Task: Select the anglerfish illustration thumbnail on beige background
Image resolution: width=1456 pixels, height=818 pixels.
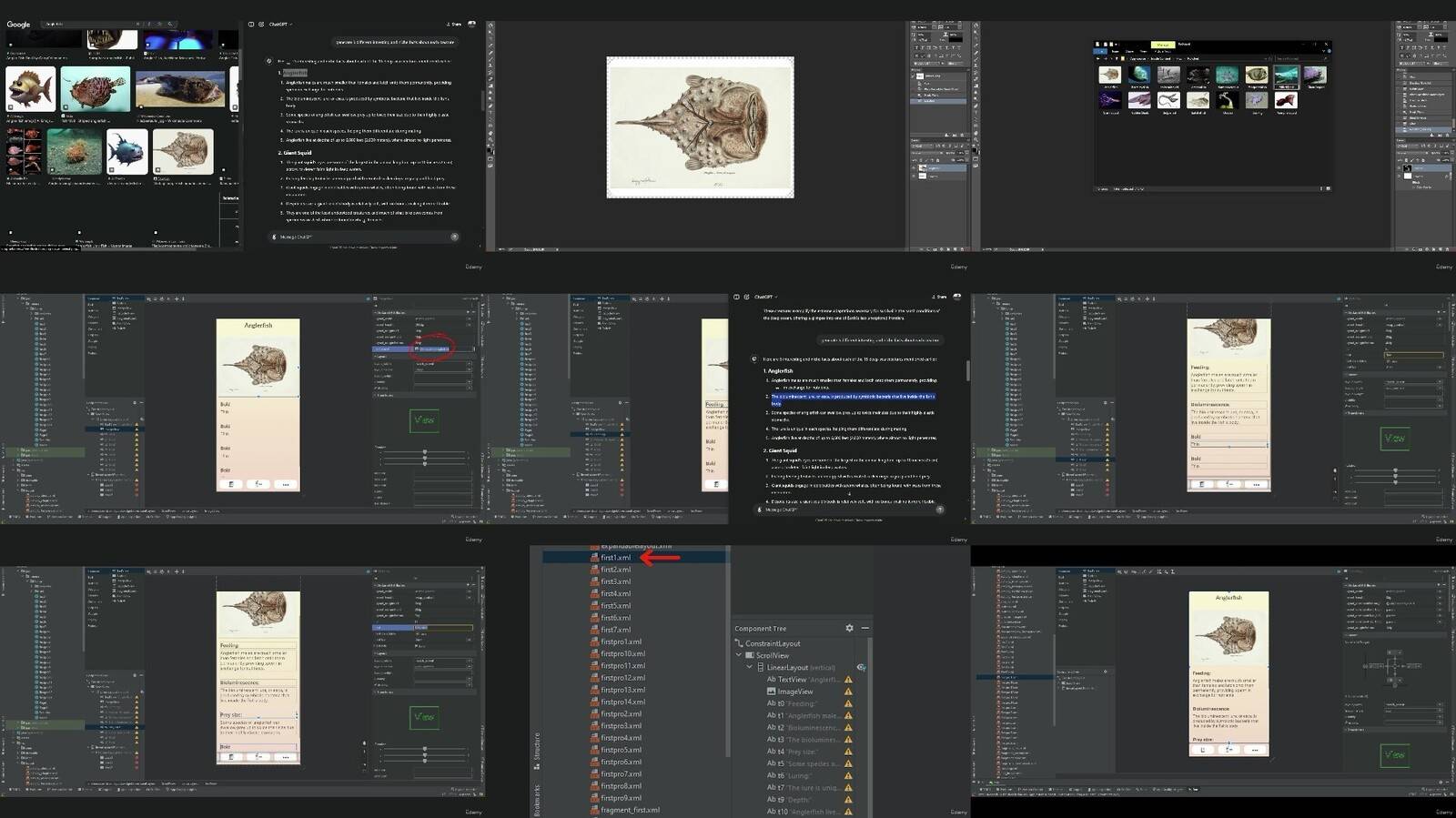Action: 183,151
